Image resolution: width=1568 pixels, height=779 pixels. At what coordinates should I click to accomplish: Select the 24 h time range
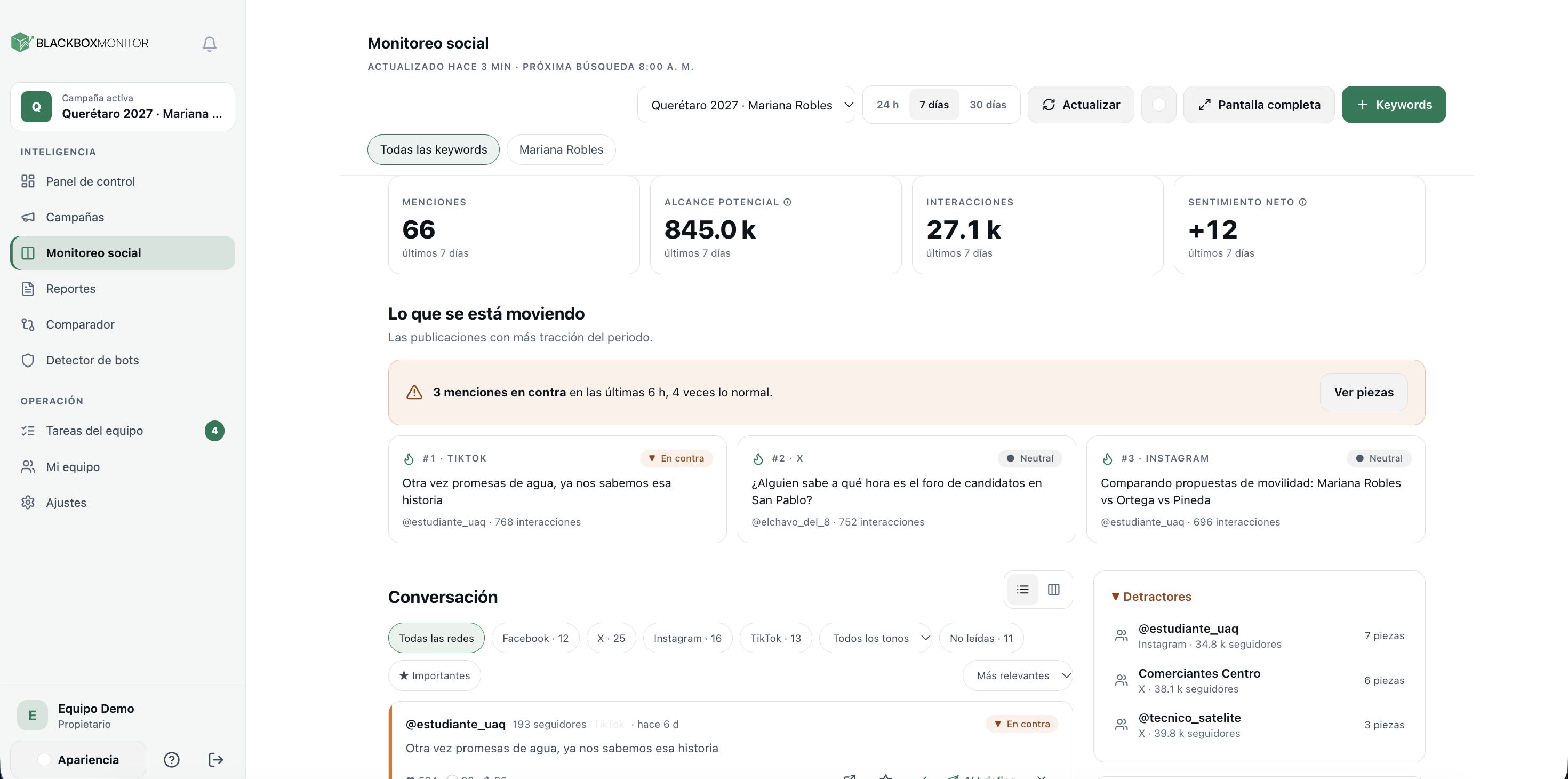click(x=887, y=105)
